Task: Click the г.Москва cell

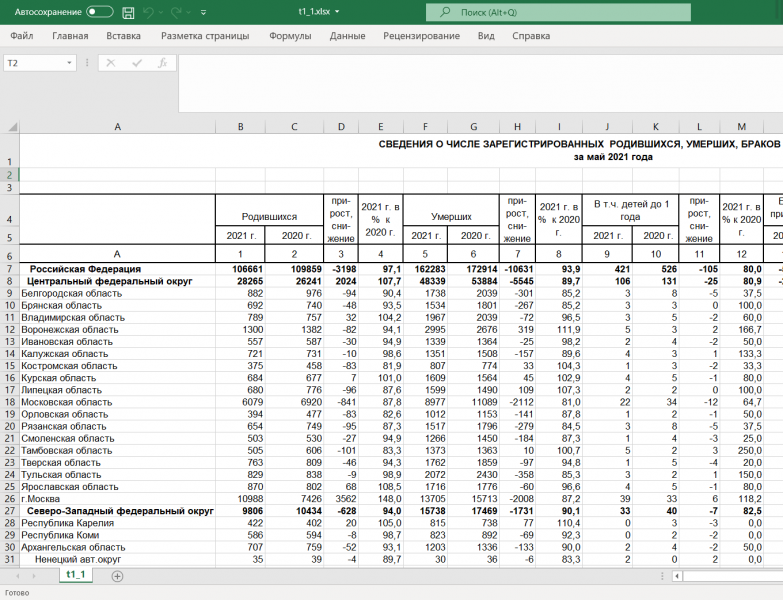Action: point(117,499)
